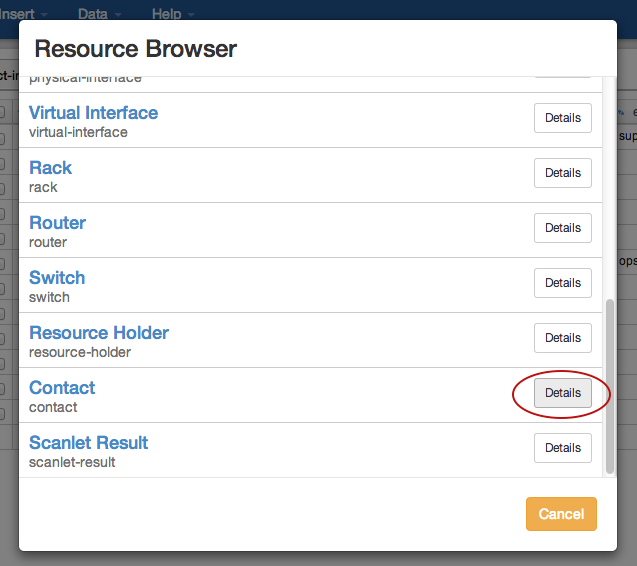Open the Scanlet Result link
Image resolution: width=637 pixels, height=566 pixels.
pos(88,443)
